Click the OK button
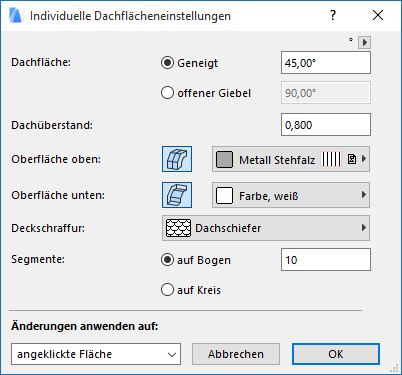The image size is (402, 375). [x=336, y=354]
